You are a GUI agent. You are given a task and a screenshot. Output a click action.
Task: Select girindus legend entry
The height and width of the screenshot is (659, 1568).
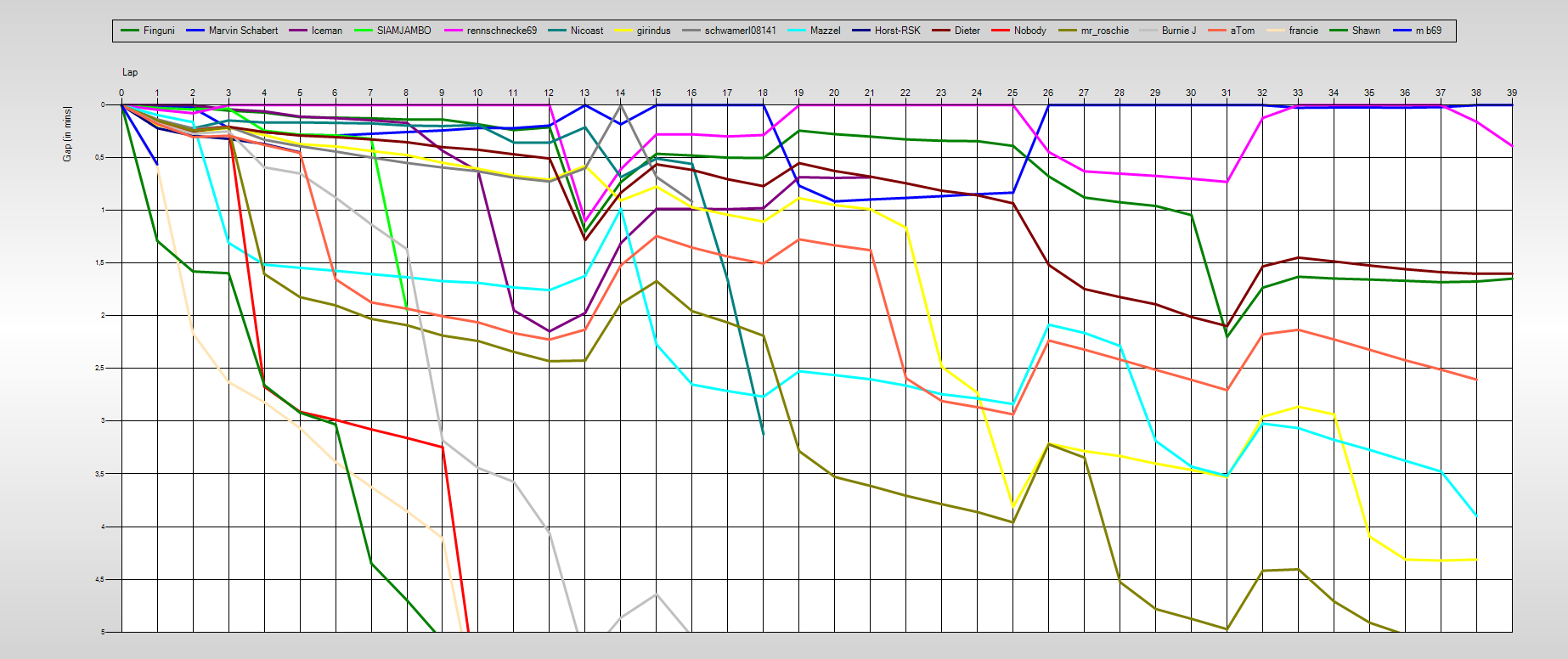click(x=653, y=31)
